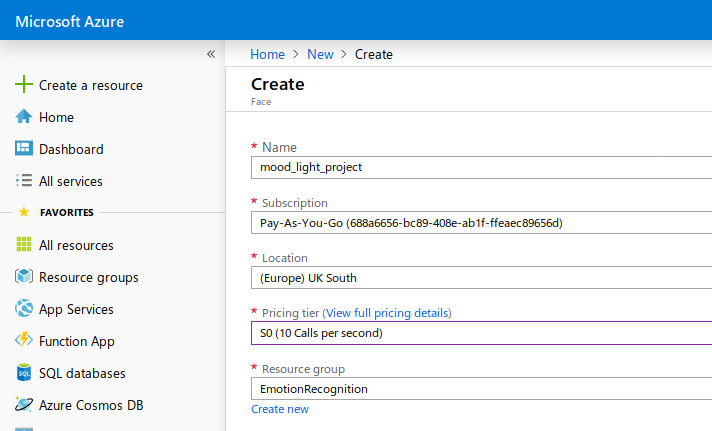Click Create new resource group link

tap(280, 409)
